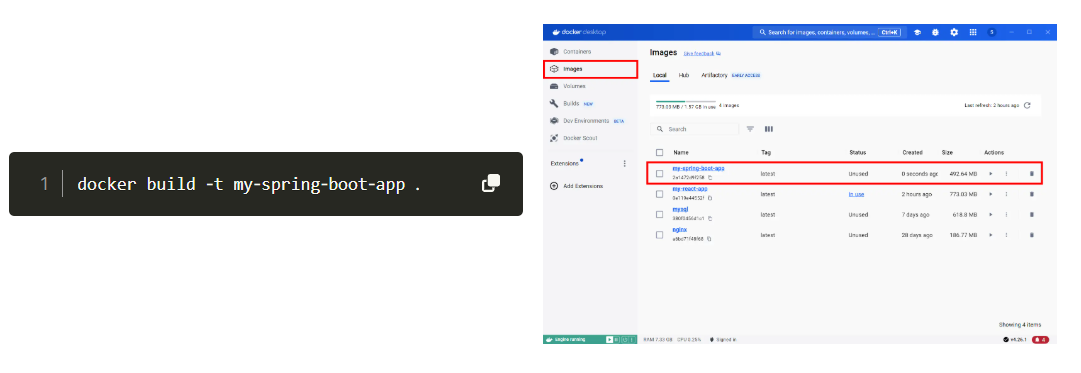This screenshot has width=1081, height=373.
Task: Sort images by Size column
Action: [947, 152]
